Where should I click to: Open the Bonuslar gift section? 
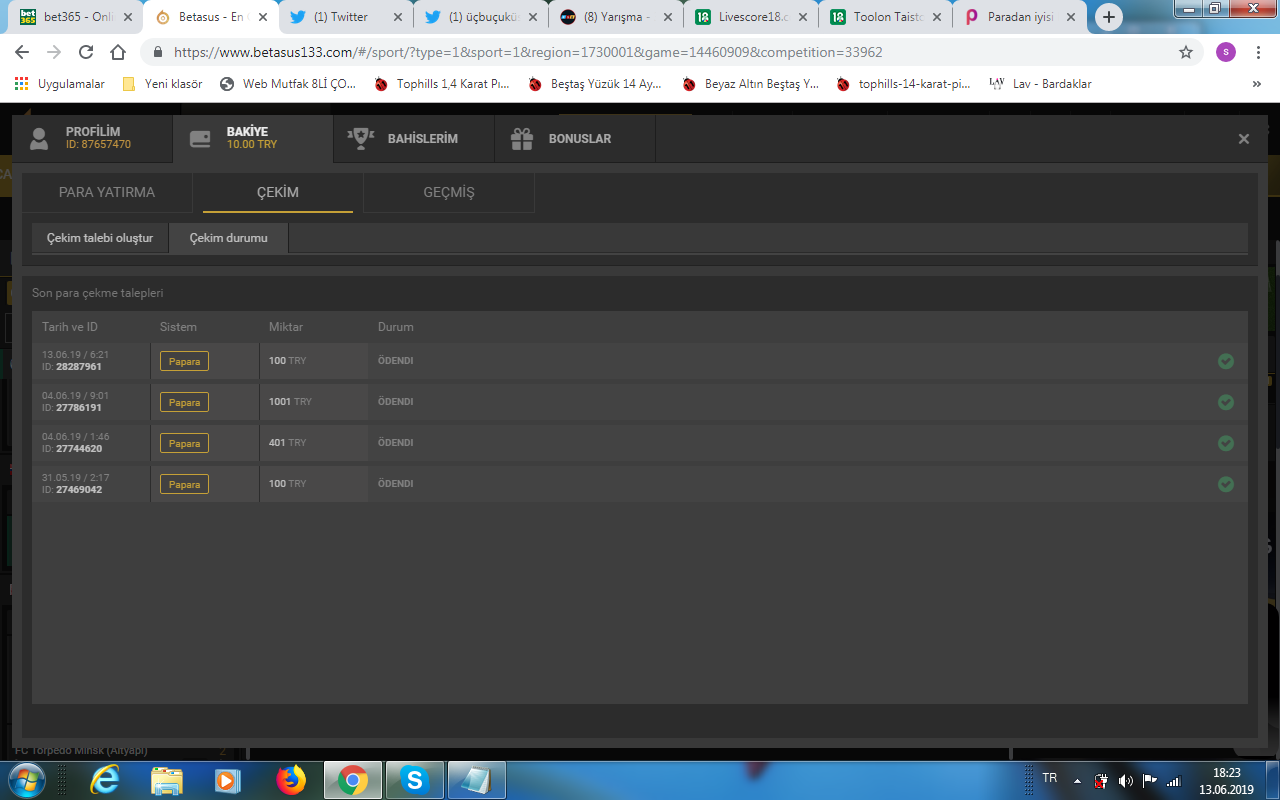(574, 139)
